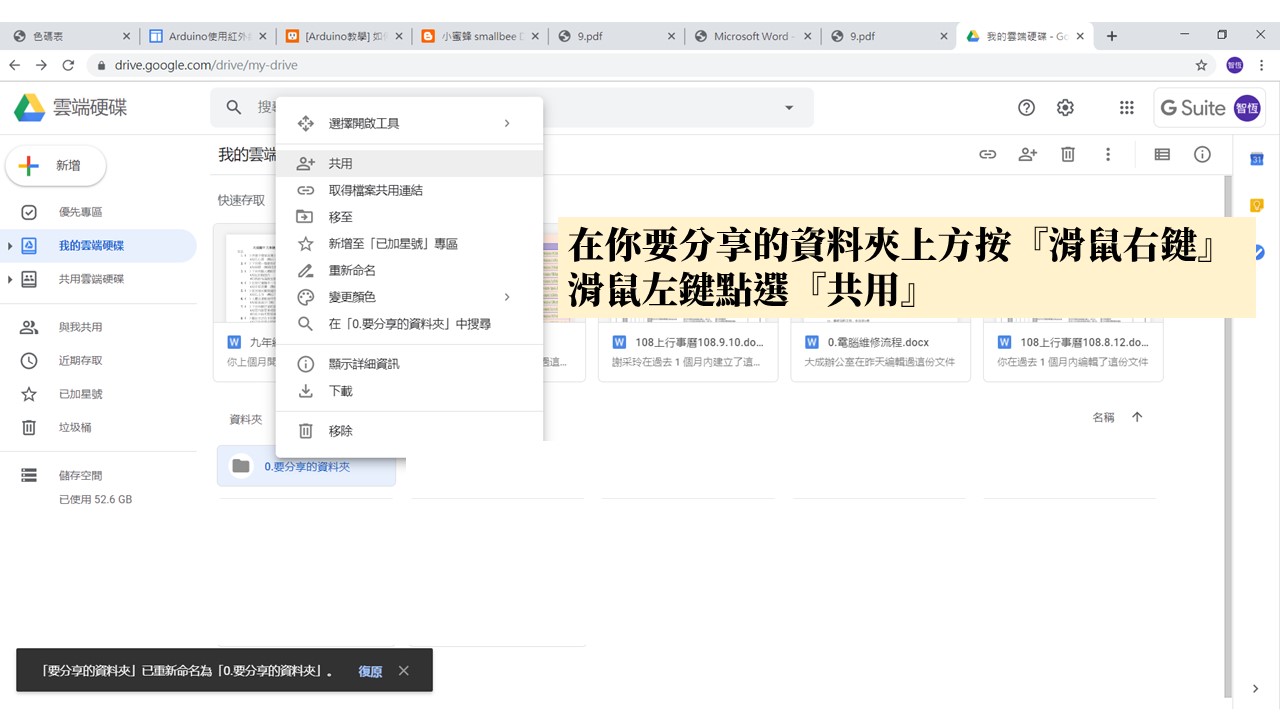Open search options dropdown arrow
Viewport: 1280px width, 720px height.
789,108
